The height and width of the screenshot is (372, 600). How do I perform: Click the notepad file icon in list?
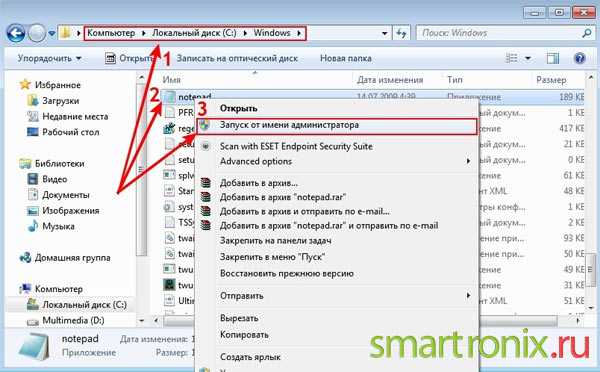[169, 96]
